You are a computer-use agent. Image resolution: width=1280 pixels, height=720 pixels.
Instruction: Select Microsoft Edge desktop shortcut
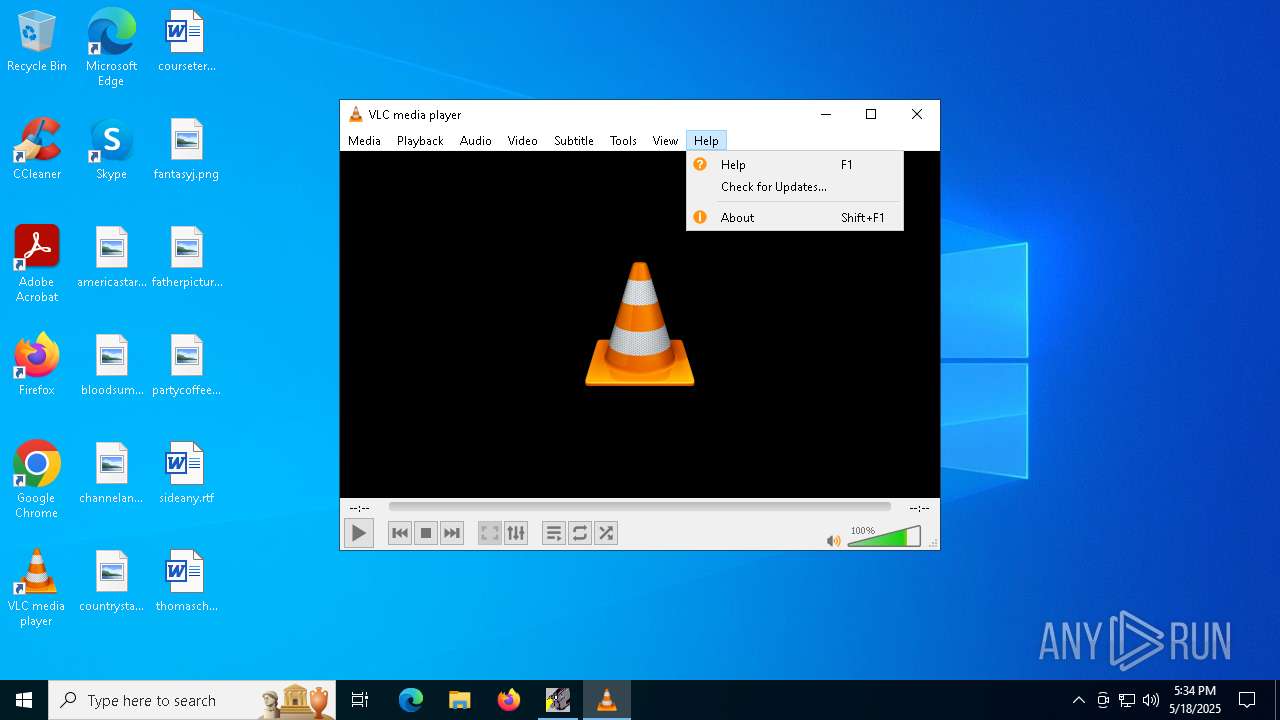click(111, 48)
